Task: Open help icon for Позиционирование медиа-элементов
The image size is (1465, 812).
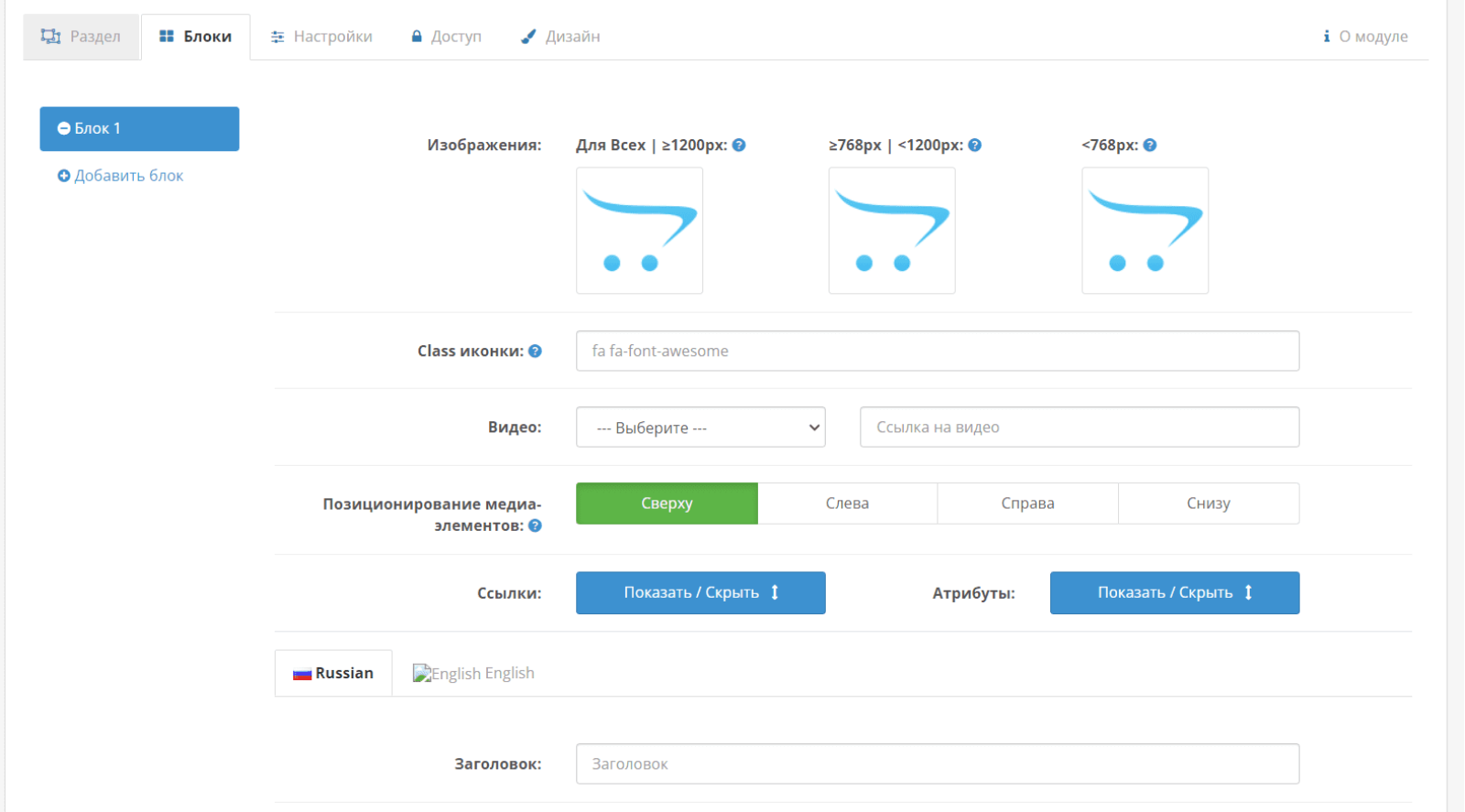Action: point(536,525)
